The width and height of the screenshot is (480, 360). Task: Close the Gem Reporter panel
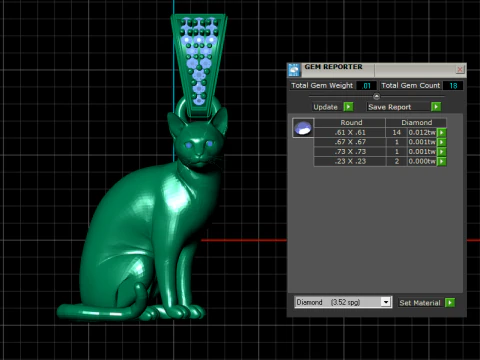click(460, 69)
